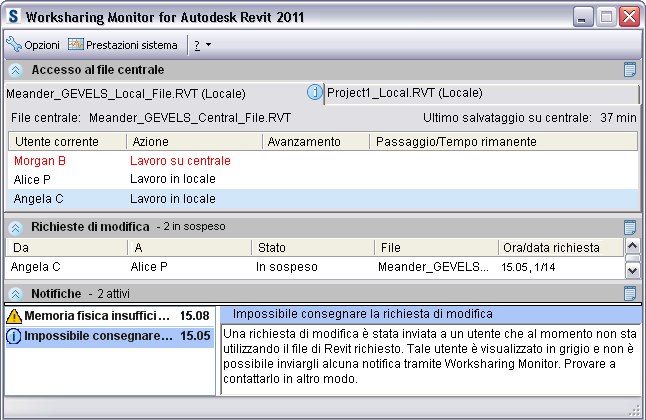Screen dimensions: 646x420
Task: Click File column header in requests
Action: (437, 248)
